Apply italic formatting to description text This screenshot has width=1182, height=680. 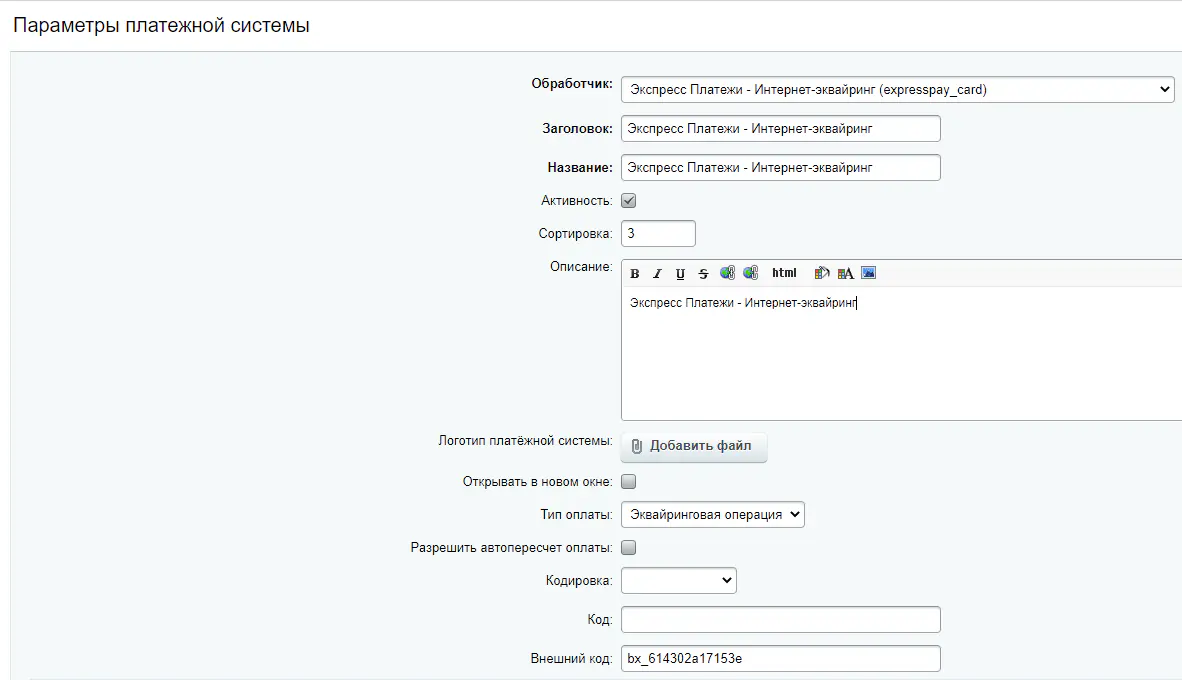(657, 272)
